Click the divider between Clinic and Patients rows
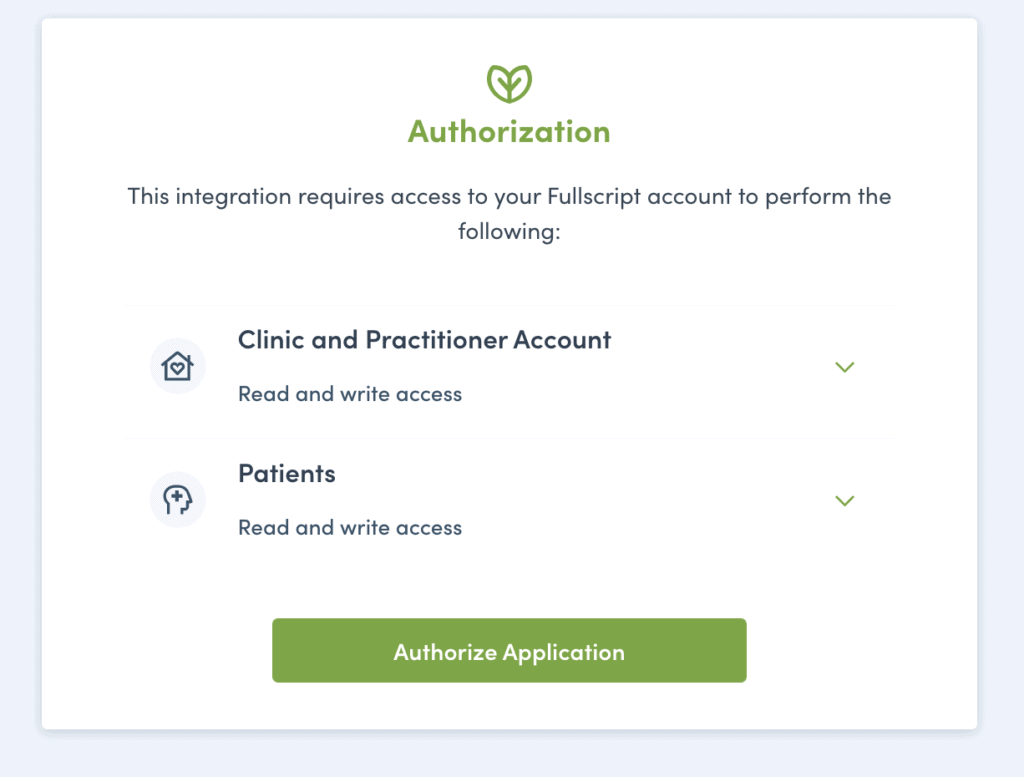Viewport: 1024px width, 777px height. pyautogui.click(x=509, y=438)
